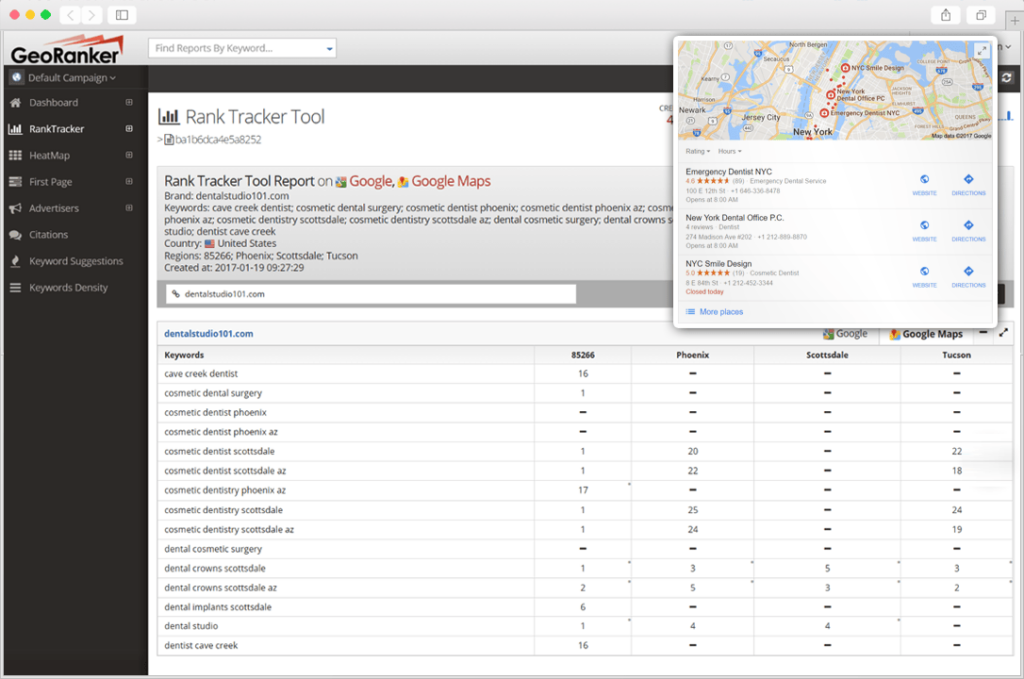Switch to the Google Maps tab
Image resolution: width=1024 pixels, height=679 pixels.
pyautogui.click(x=926, y=334)
